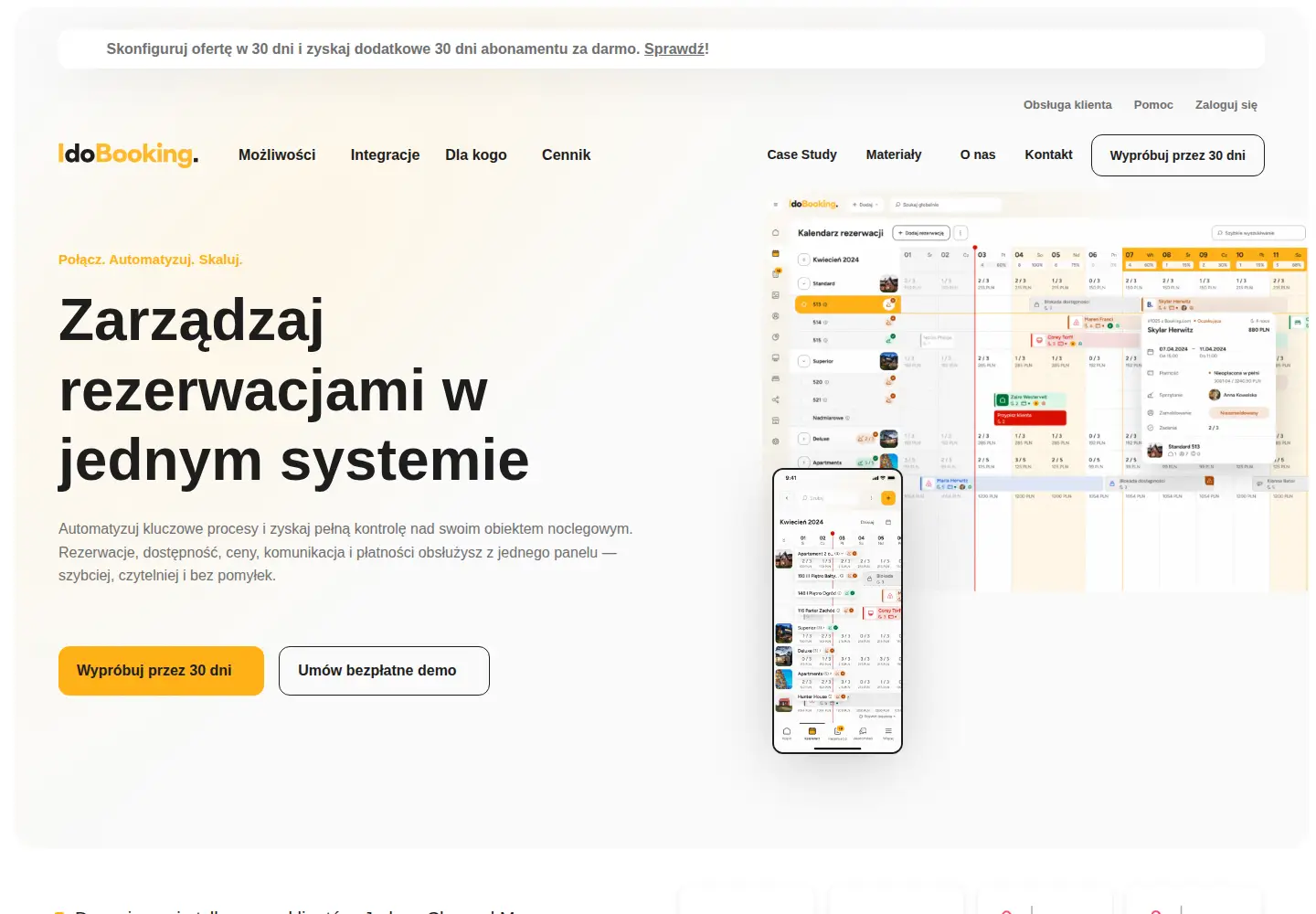Tap the calendar icon beside Dzisiaj on phone

tap(888, 522)
